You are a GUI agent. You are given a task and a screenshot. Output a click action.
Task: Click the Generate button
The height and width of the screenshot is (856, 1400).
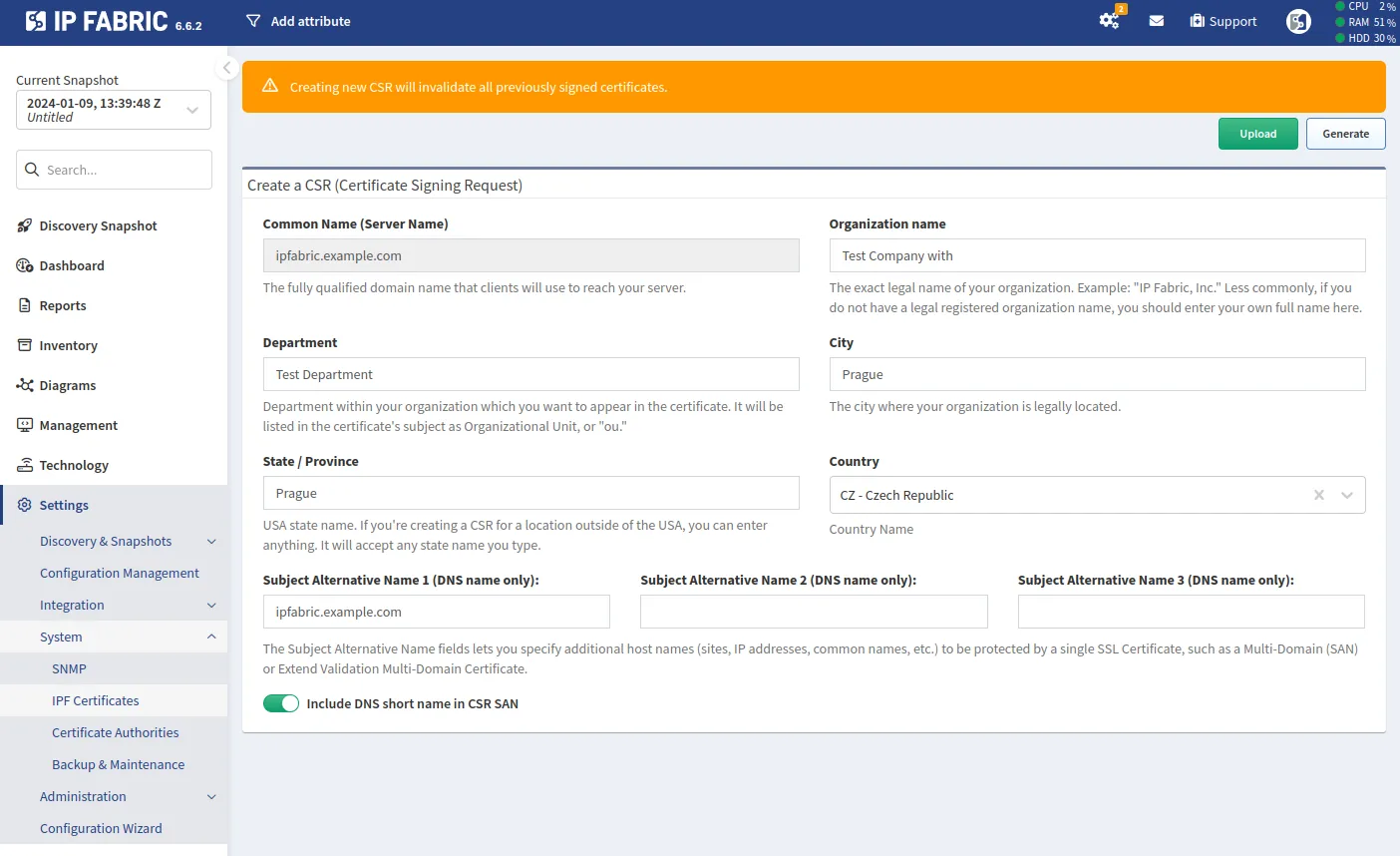pyautogui.click(x=1345, y=133)
